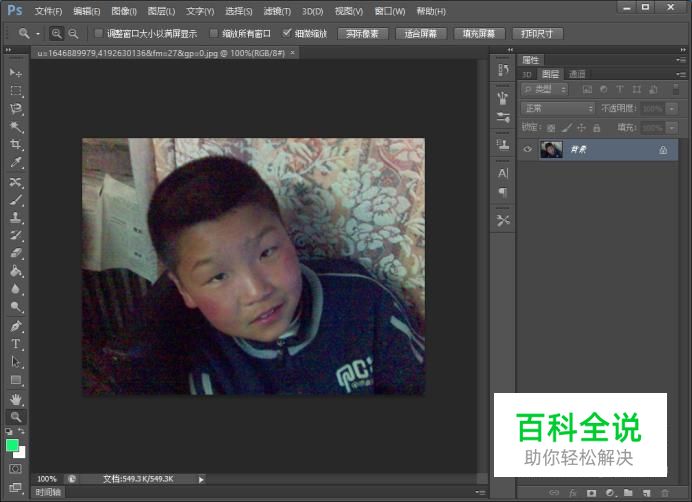Swap foreground and background colors
The width and height of the screenshot is (692, 502).
21,431
